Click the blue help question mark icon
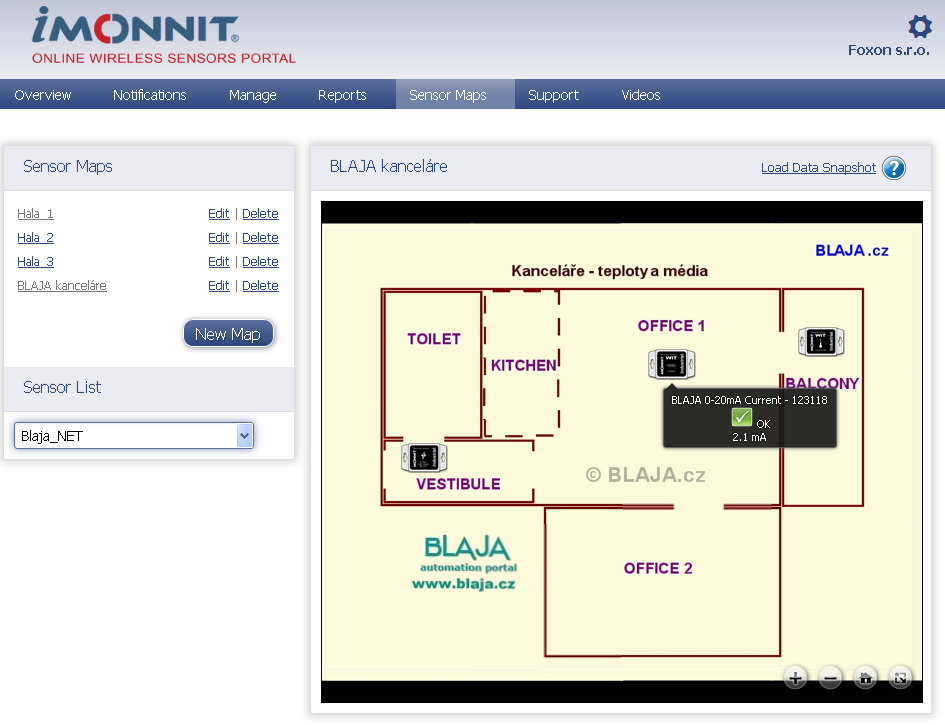The width and height of the screenshot is (945, 725). point(894,168)
